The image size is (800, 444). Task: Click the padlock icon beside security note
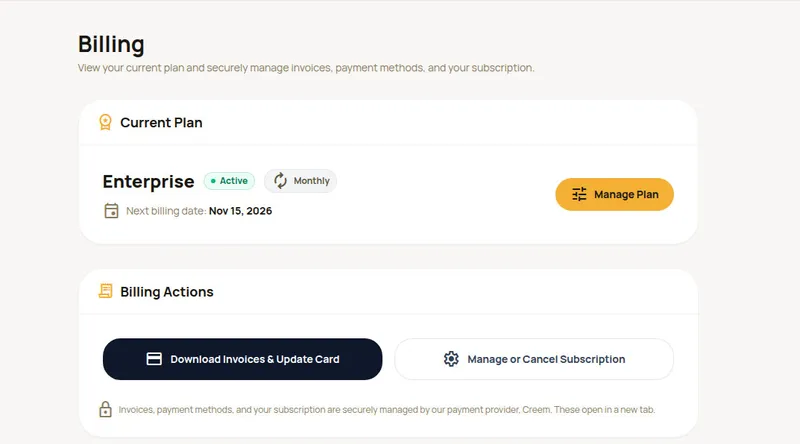click(105, 409)
